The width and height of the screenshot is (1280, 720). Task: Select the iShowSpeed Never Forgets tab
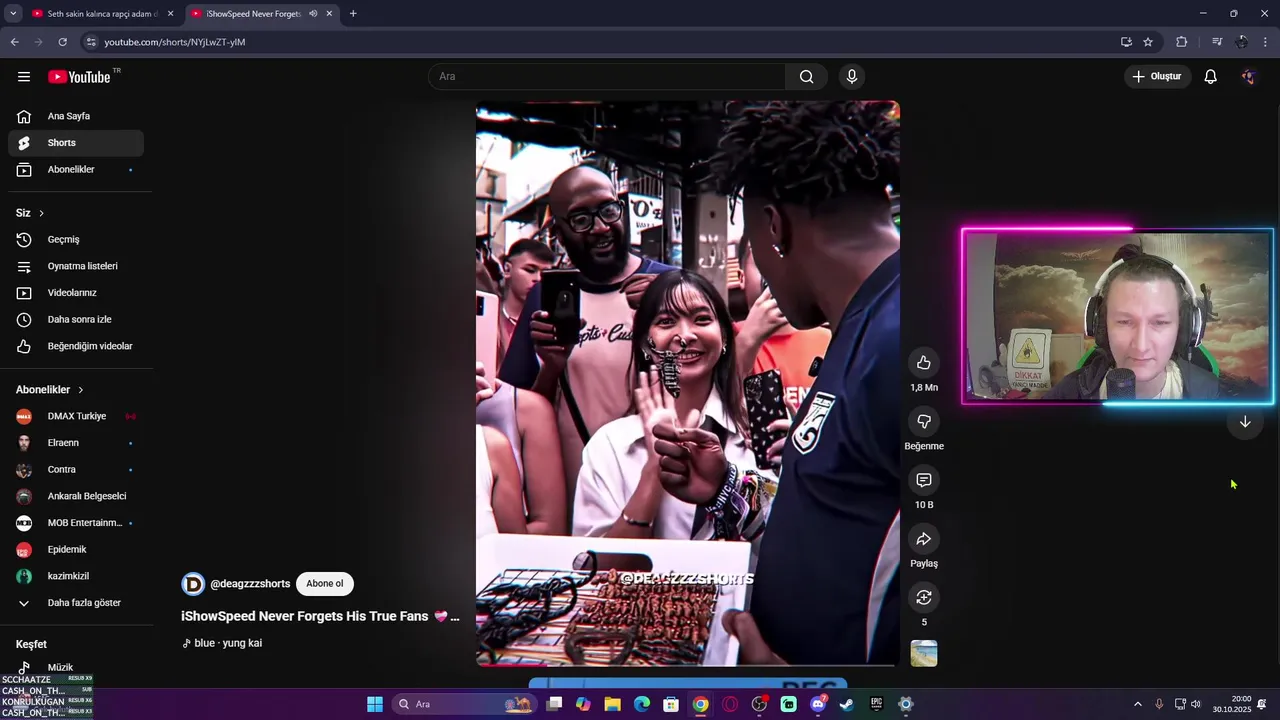[254, 14]
